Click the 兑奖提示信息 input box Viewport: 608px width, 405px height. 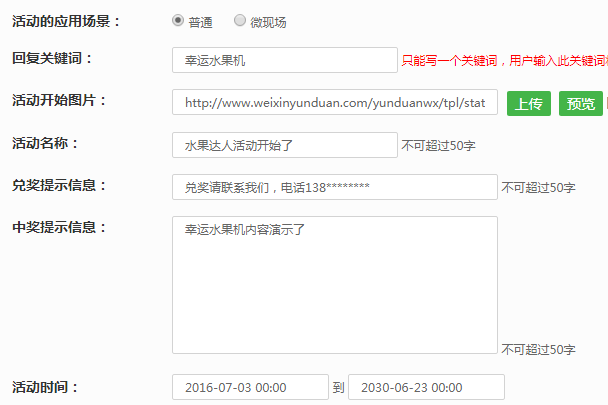pos(334,187)
